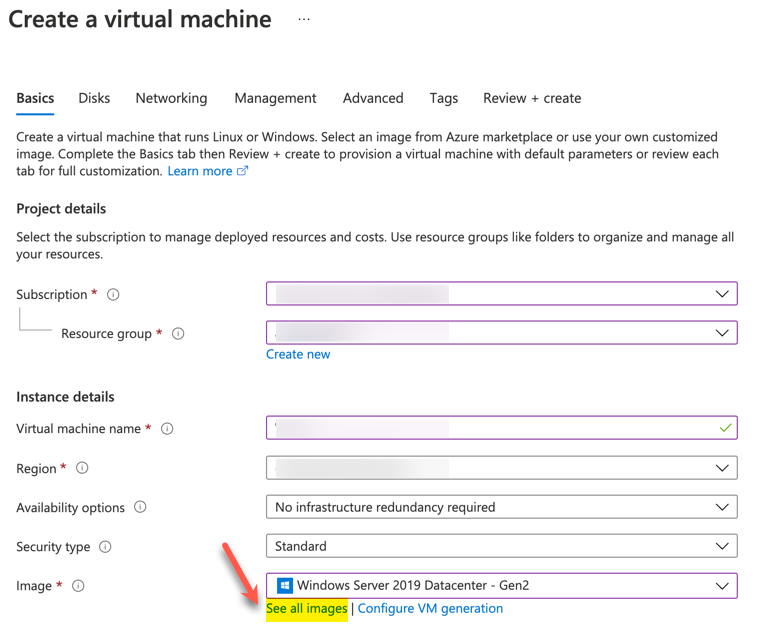Switch to the Management tab

(x=275, y=98)
